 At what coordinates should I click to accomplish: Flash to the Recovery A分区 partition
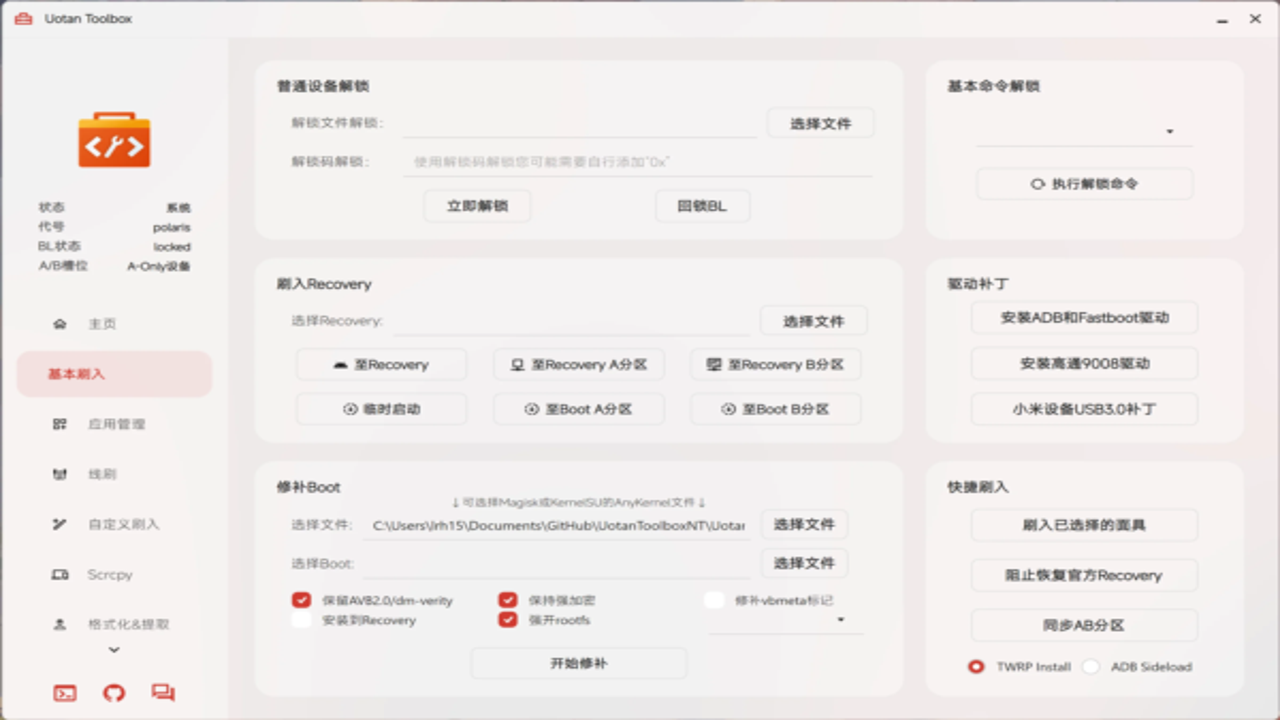(578, 365)
